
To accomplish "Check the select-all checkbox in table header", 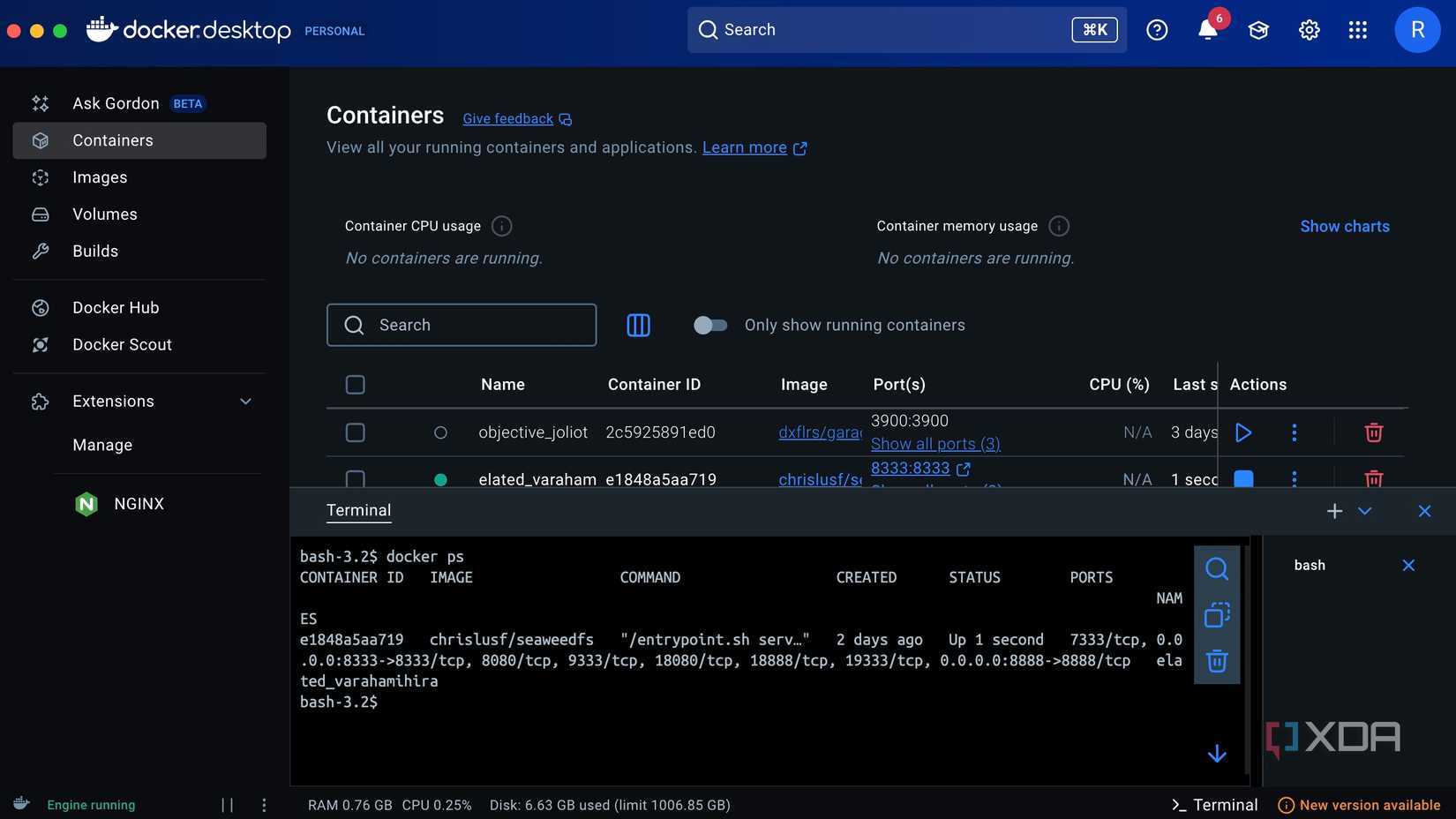I will pyautogui.click(x=355, y=384).
